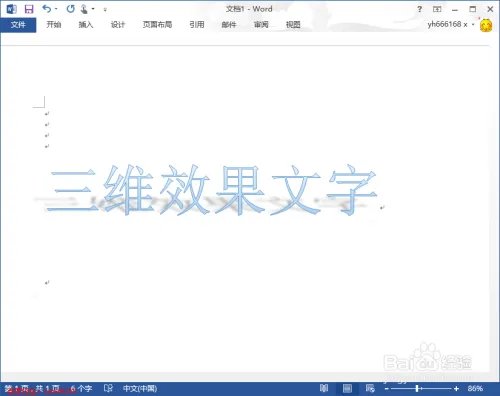Open the 文件 (File) tab

click(x=18, y=25)
